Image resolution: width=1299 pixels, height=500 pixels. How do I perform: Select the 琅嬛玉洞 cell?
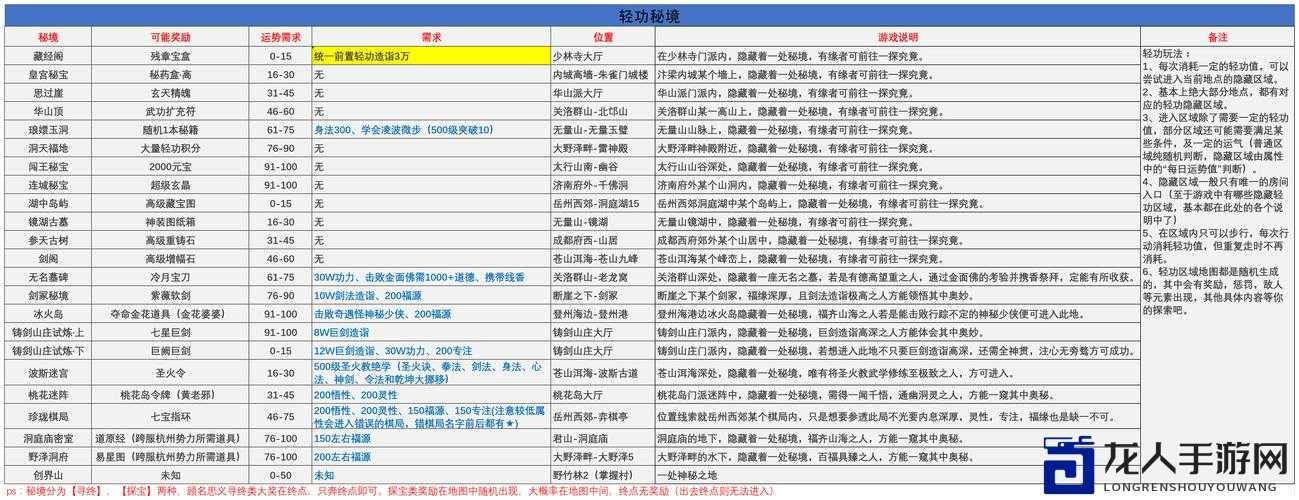click(x=47, y=129)
